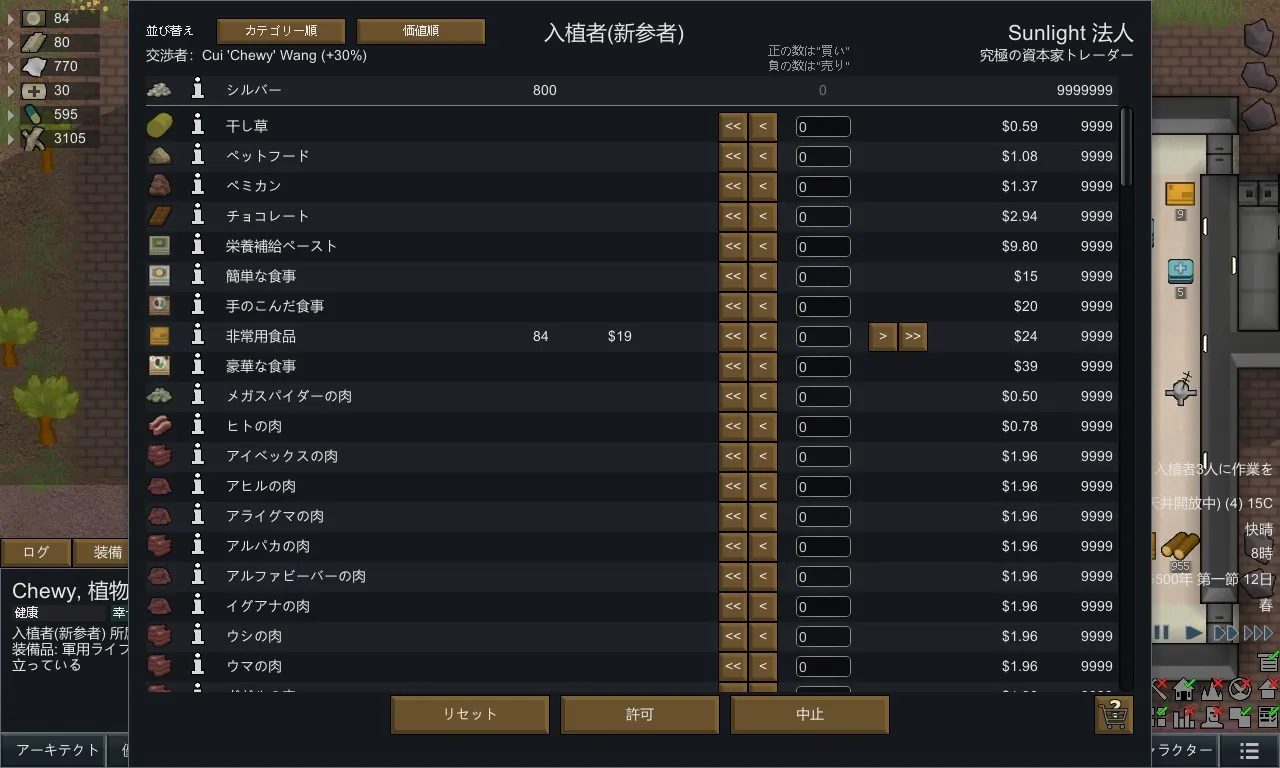This screenshot has height=768, width=1280.
Task: Sort by カテゴリー順 button
Action: pyautogui.click(x=281, y=31)
